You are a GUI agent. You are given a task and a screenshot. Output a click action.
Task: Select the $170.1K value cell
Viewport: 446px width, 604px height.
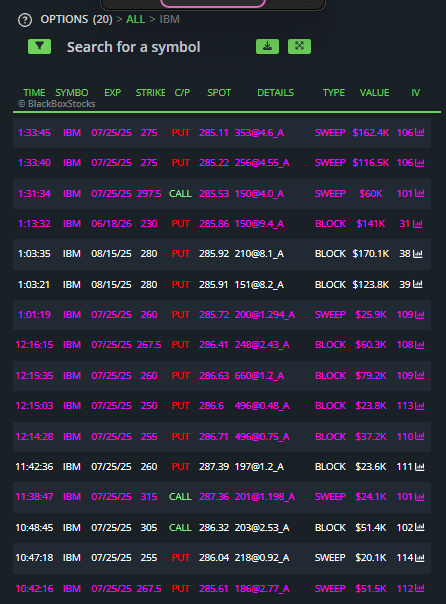pos(371,253)
